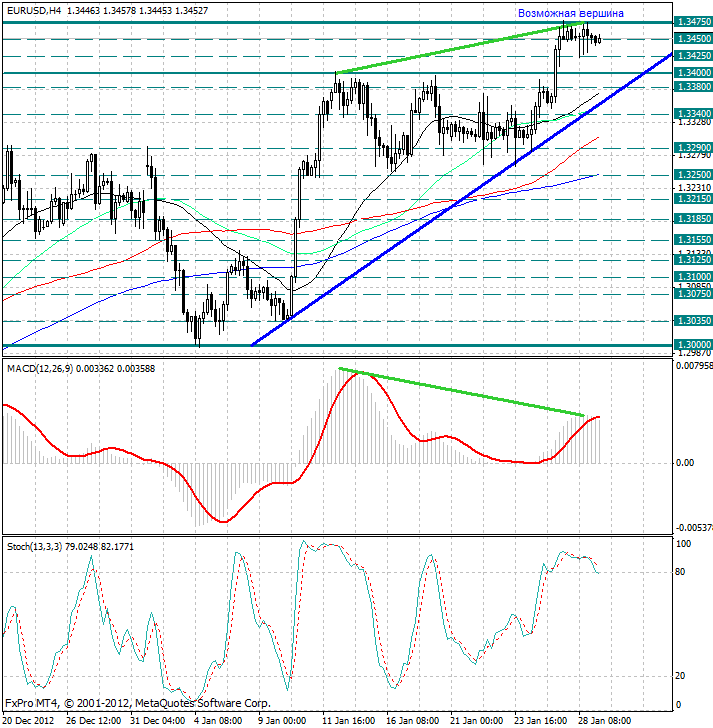Click the 1.31550 price level label

pyautogui.click(x=694, y=240)
